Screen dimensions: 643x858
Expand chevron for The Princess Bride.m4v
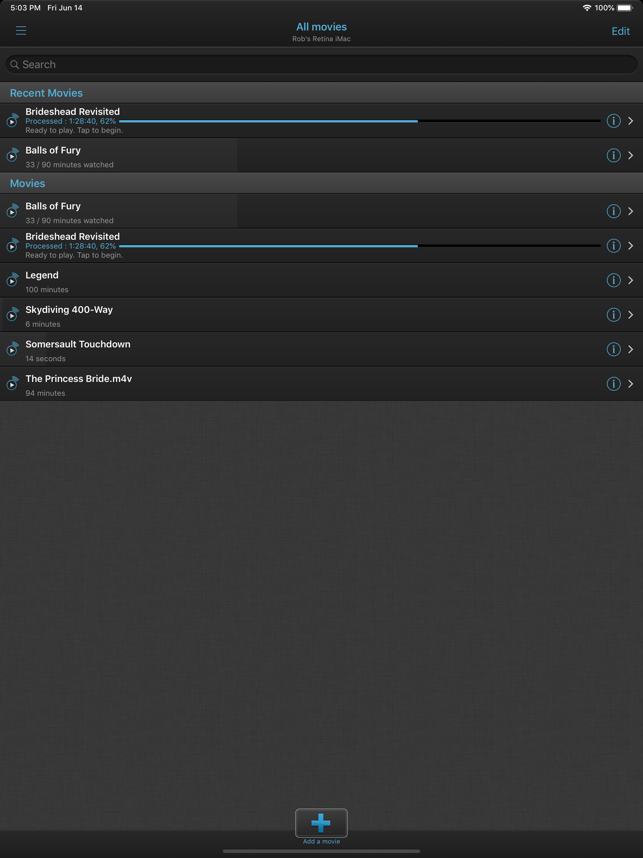tap(631, 384)
